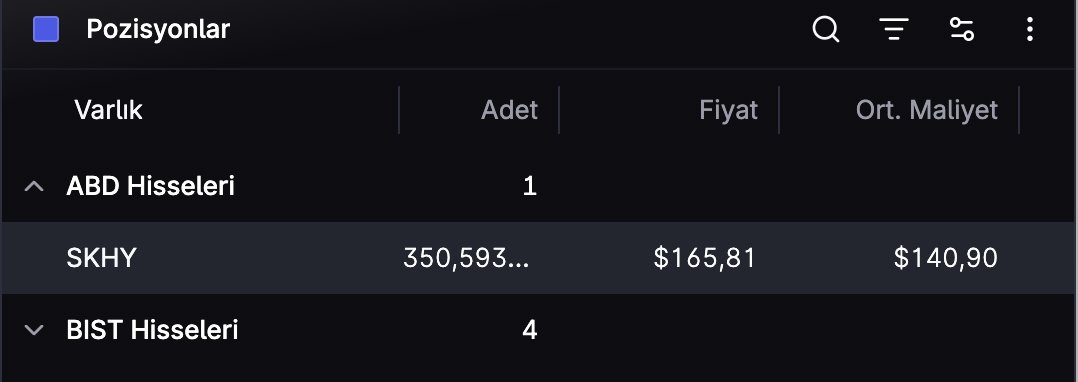Click the ABD Hisseleri group label
Viewport: 1078px width, 382px height.
coord(151,186)
